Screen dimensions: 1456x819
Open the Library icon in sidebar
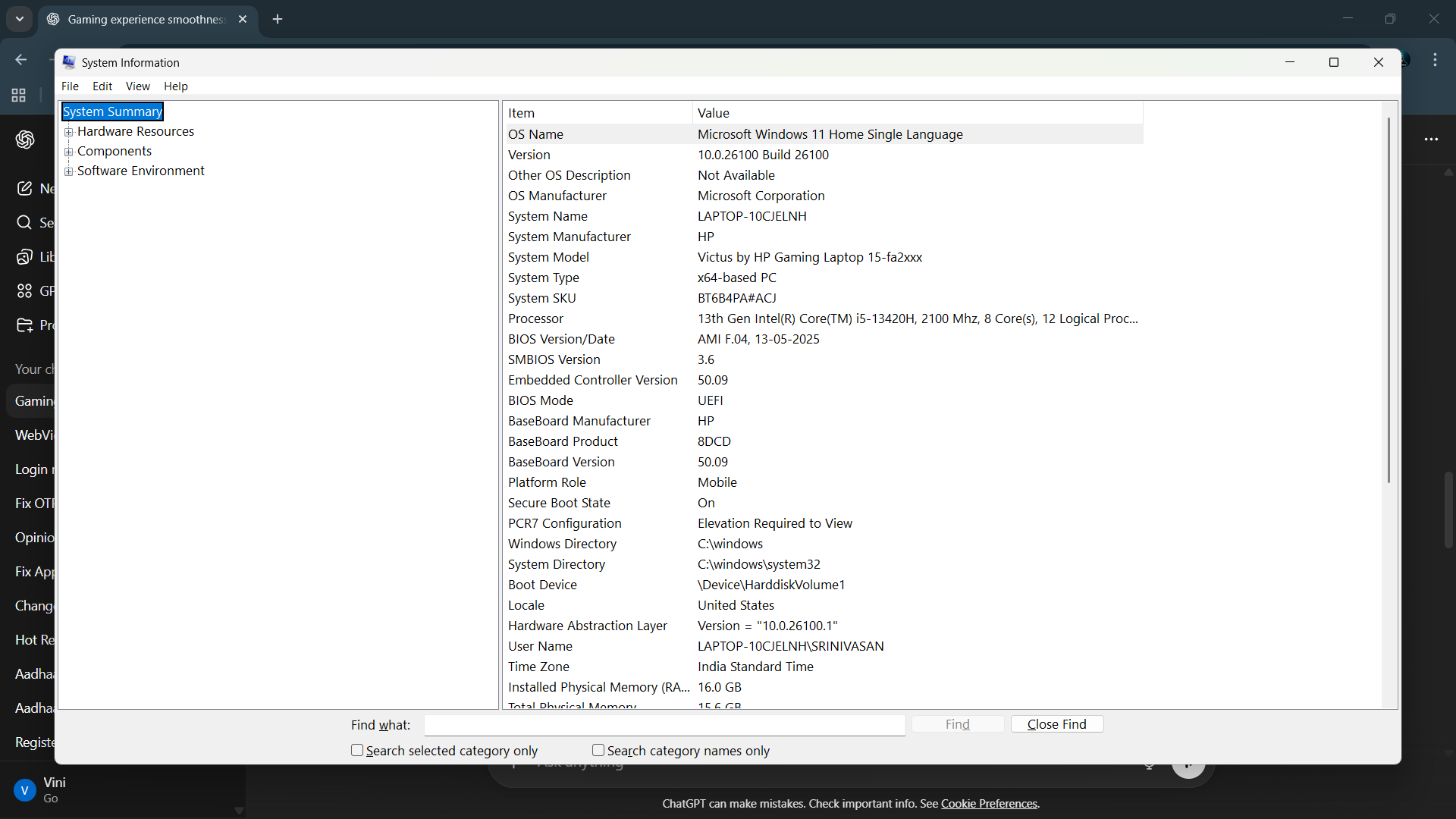click(x=24, y=257)
